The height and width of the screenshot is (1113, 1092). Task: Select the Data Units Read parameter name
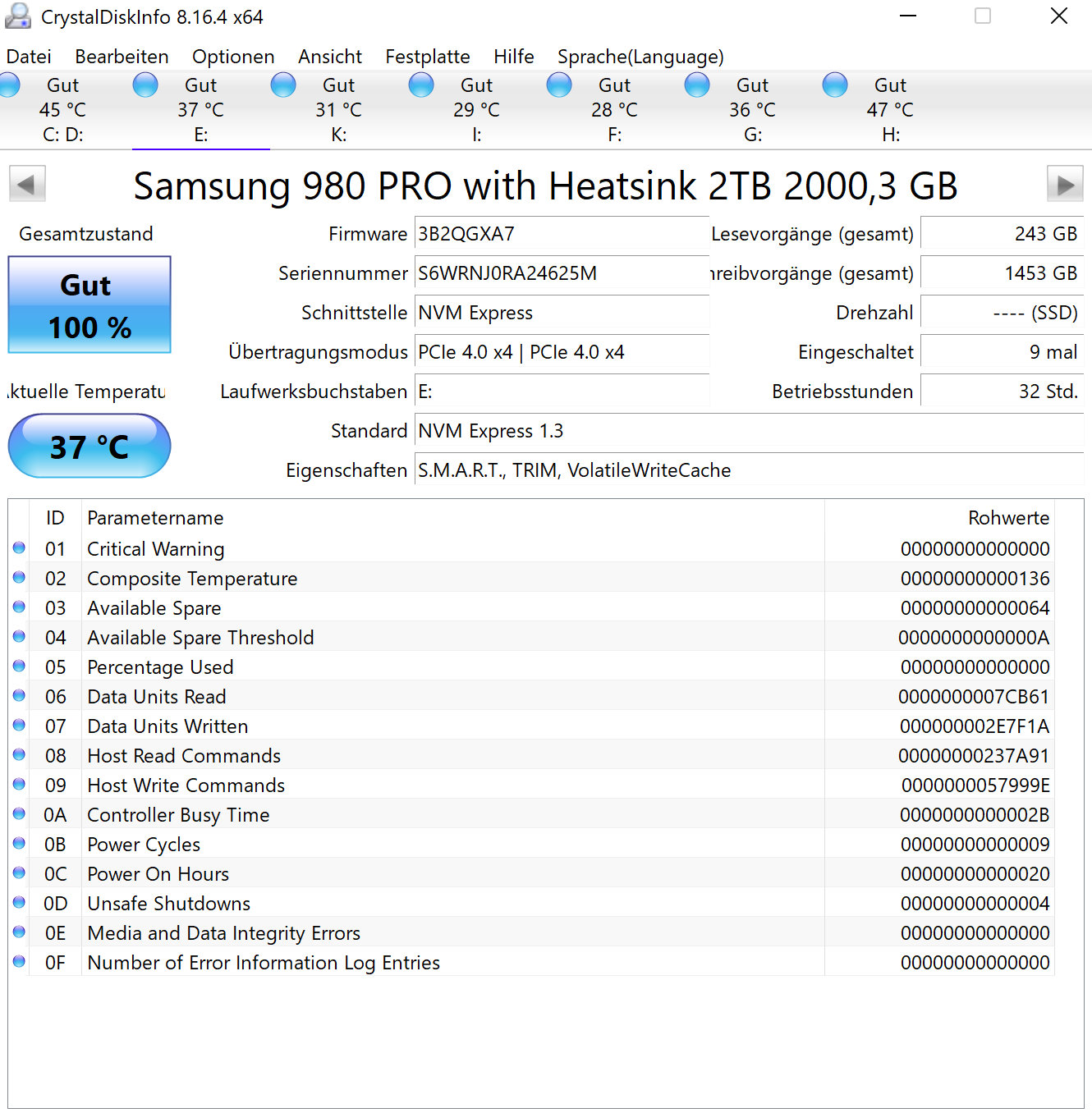(x=156, y=697)
